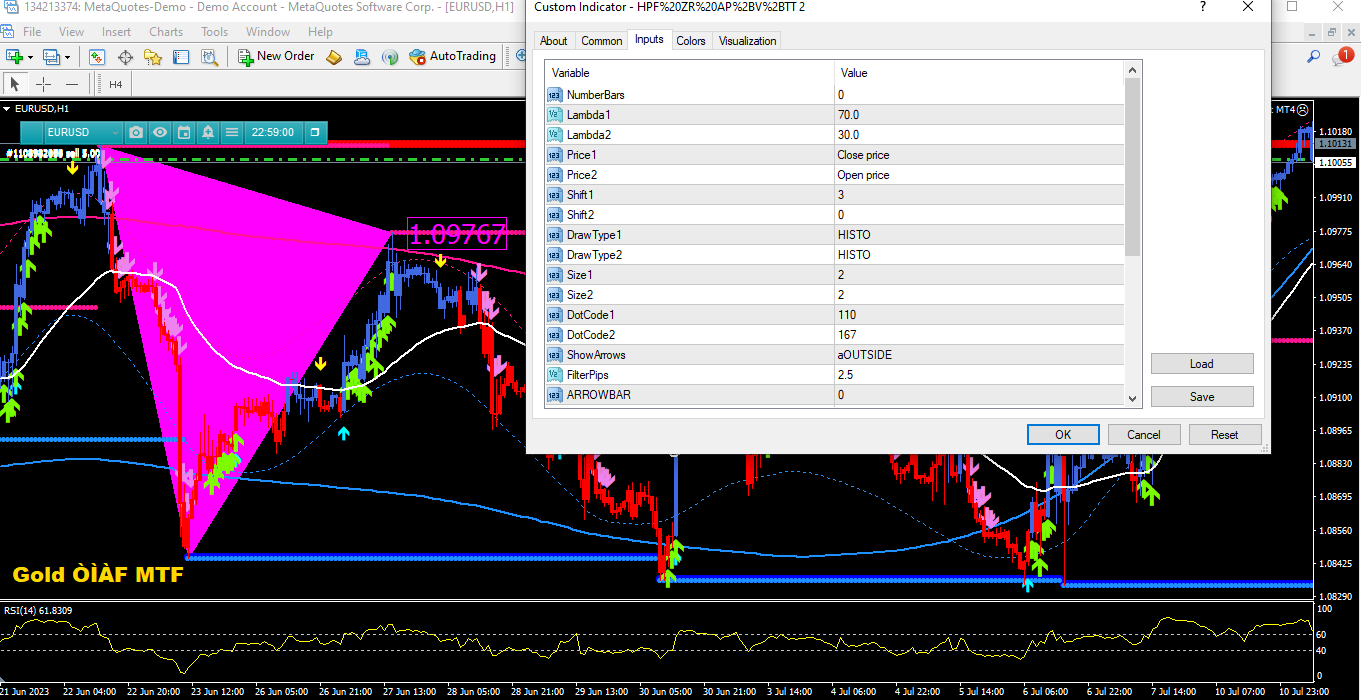
Task: Open the Data Window crosshair-circle icon
Action: (126, 57)
